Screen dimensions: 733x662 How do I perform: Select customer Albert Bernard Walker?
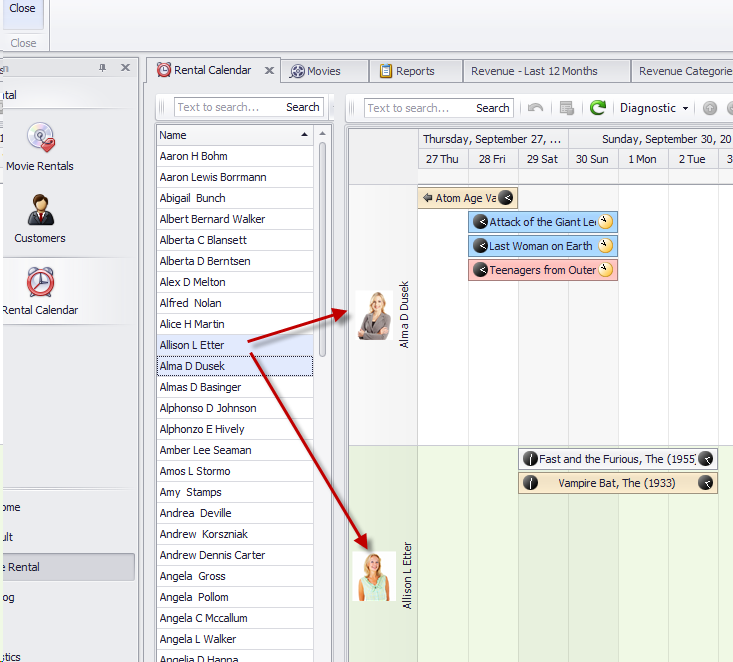pos(235,219)
